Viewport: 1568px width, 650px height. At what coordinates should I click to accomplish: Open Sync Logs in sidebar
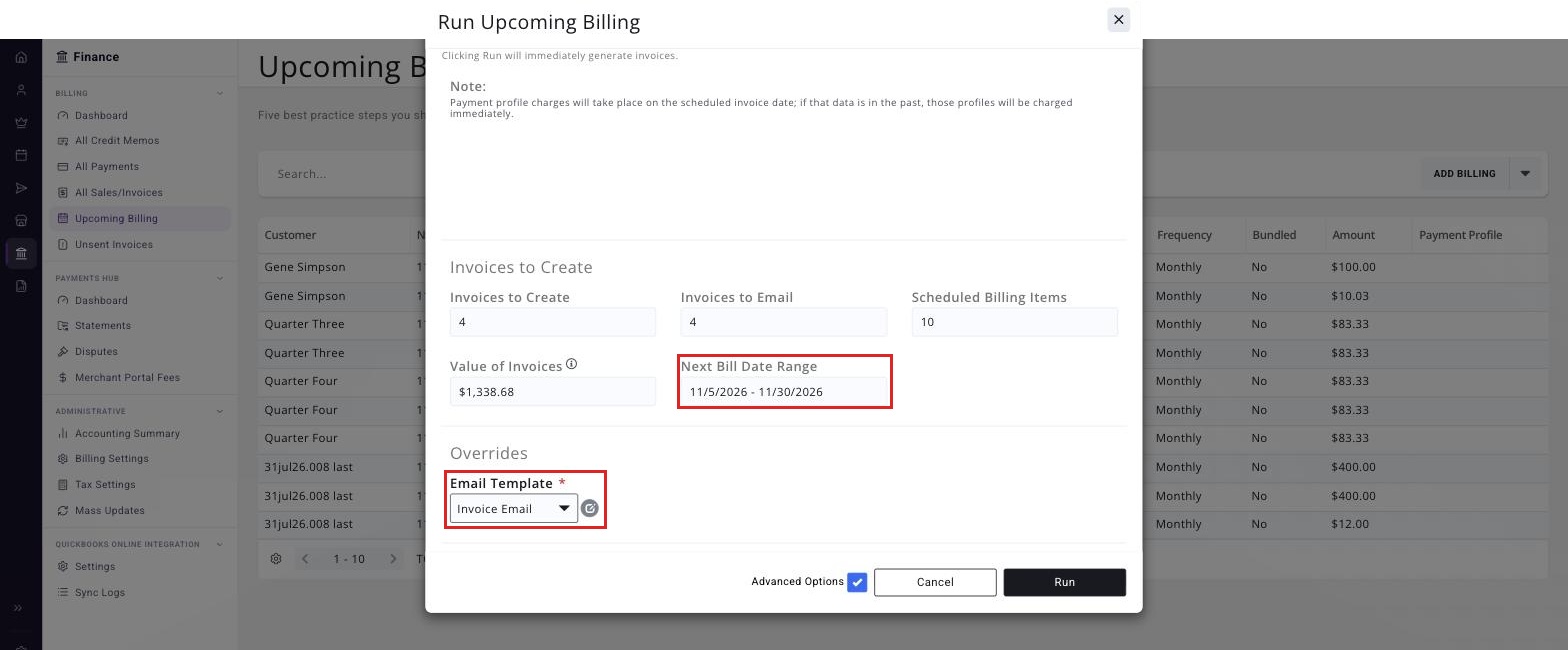100,593
